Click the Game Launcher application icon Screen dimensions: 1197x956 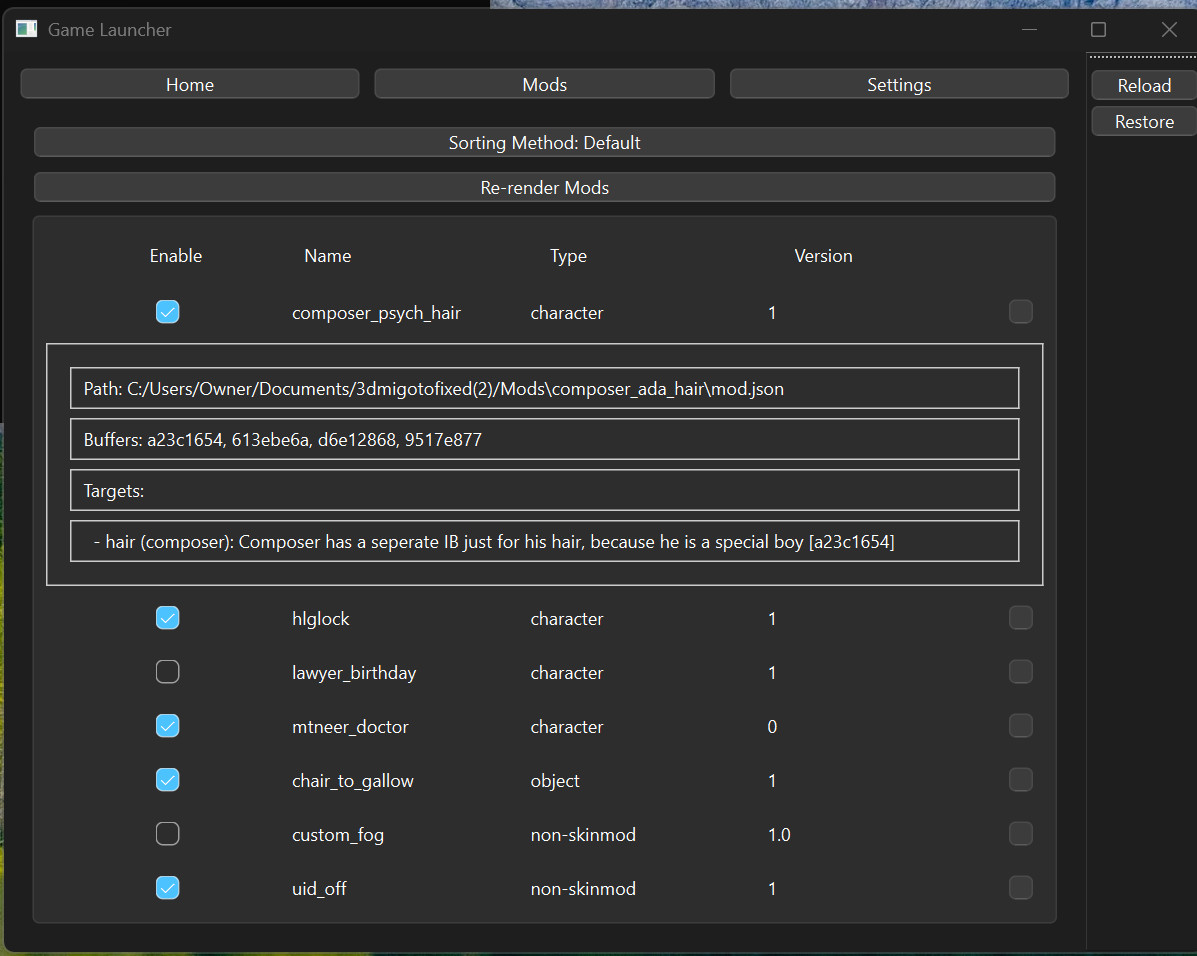pos(26,29)
